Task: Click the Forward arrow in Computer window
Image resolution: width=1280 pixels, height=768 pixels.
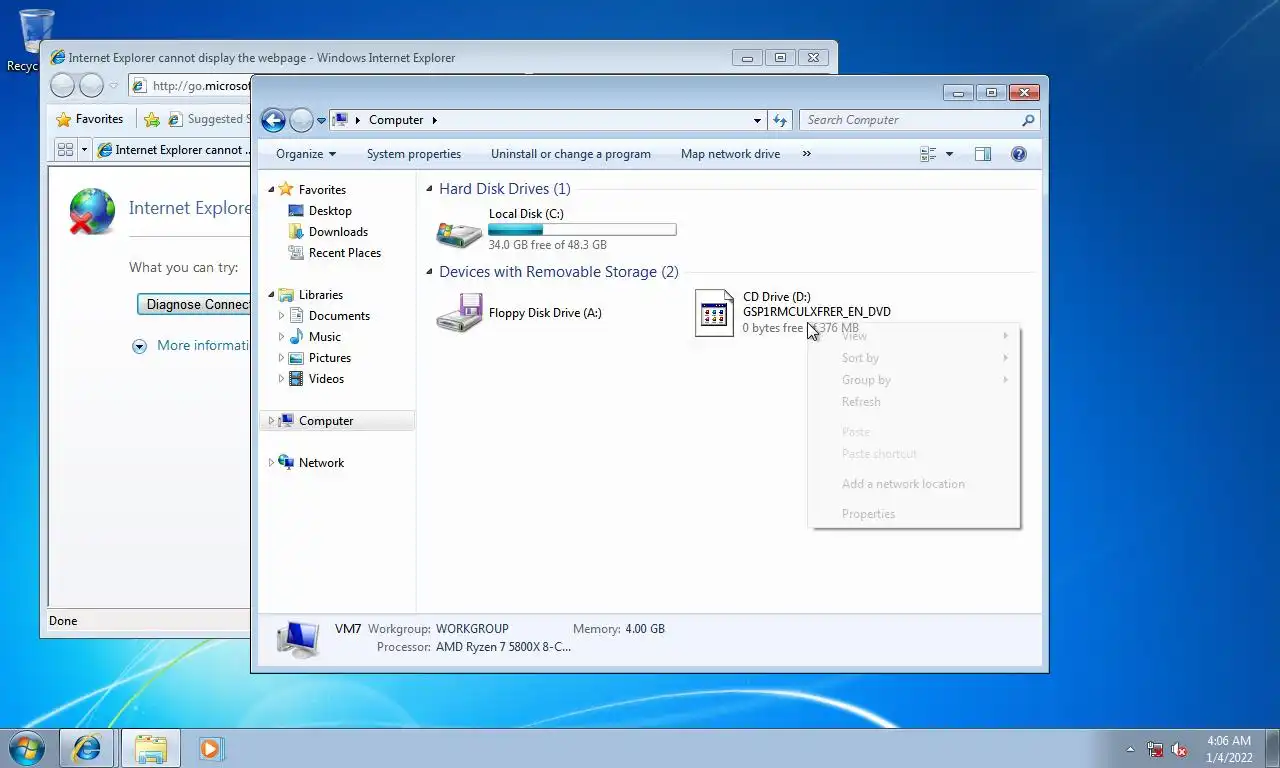Action: [x=301, y=120]
